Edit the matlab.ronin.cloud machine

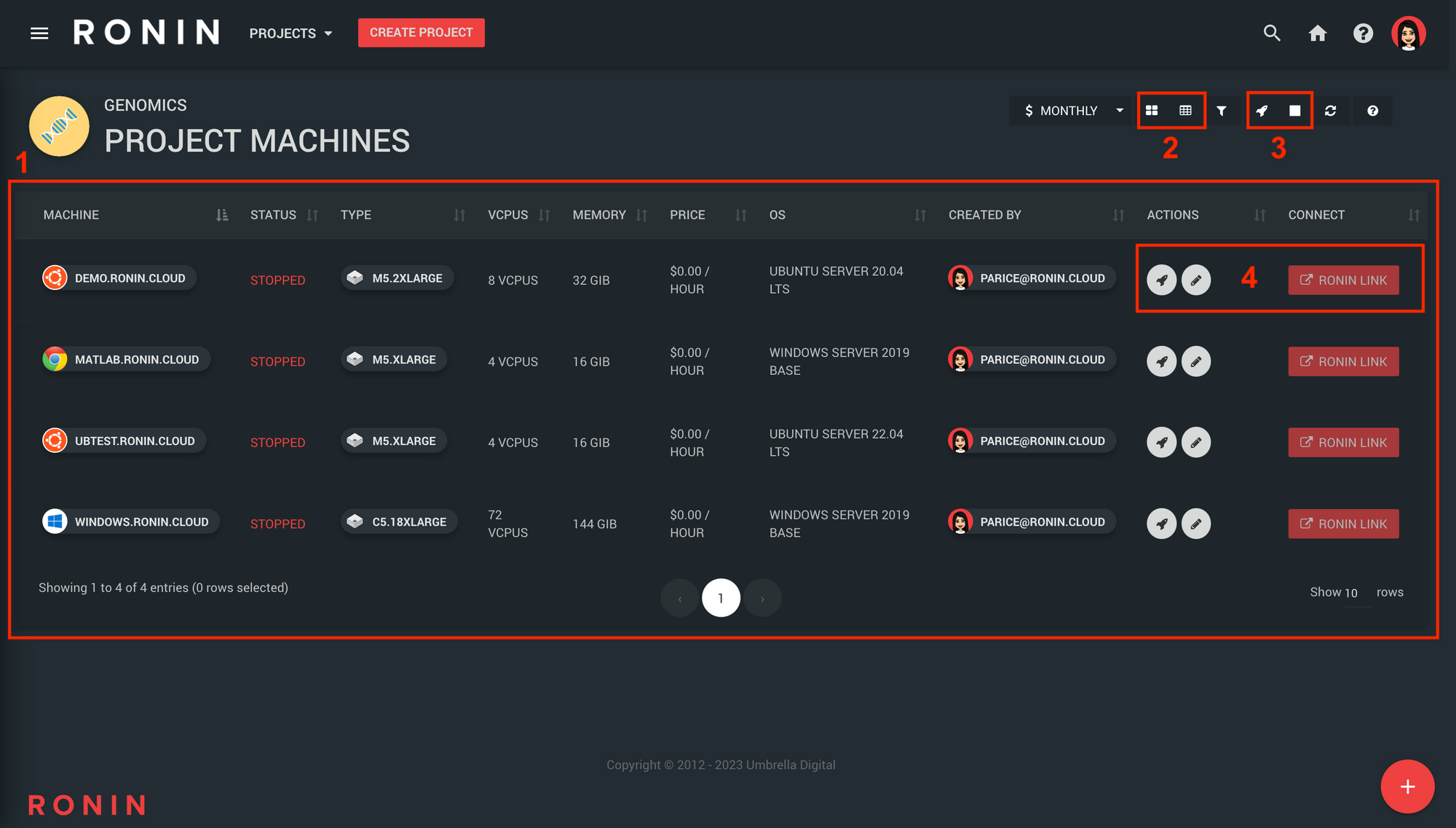pyautogui.click(x=1196, y=362)
